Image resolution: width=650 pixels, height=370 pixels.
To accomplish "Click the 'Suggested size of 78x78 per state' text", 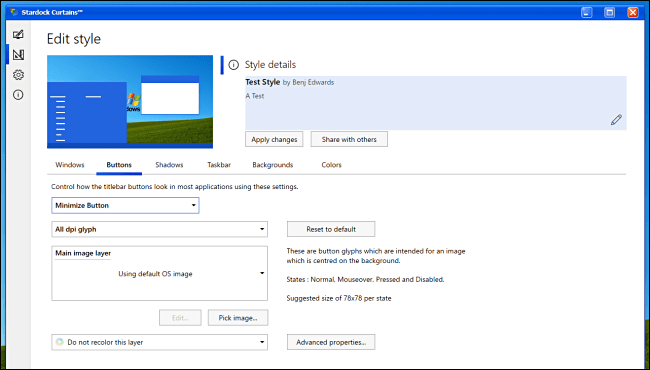I will point(339,298).
